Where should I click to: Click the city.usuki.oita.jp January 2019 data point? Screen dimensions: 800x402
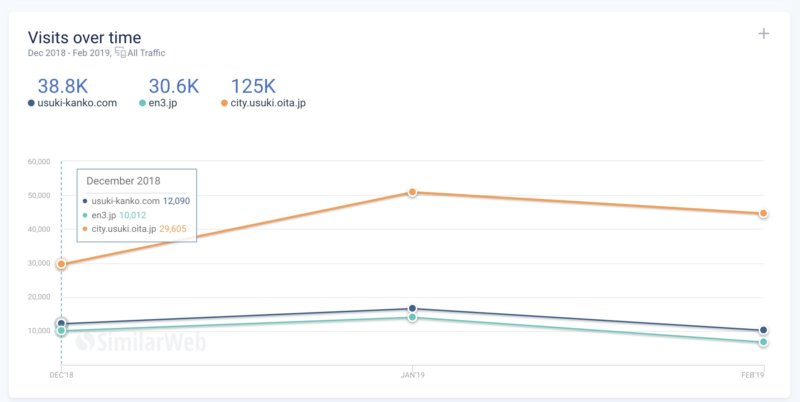[412, 192]
